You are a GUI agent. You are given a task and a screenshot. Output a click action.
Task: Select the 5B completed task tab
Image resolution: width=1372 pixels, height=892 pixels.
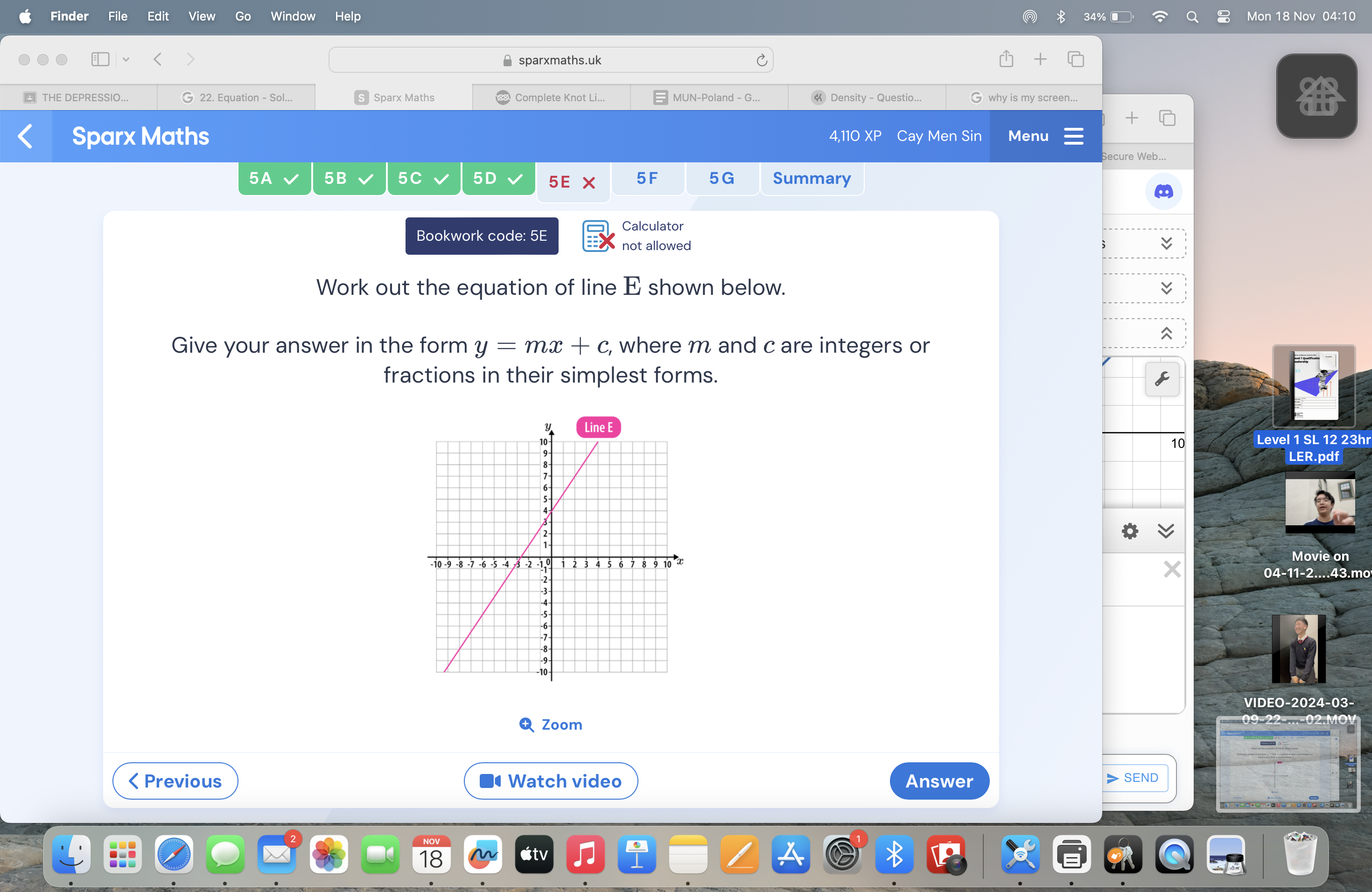point(349,179)
